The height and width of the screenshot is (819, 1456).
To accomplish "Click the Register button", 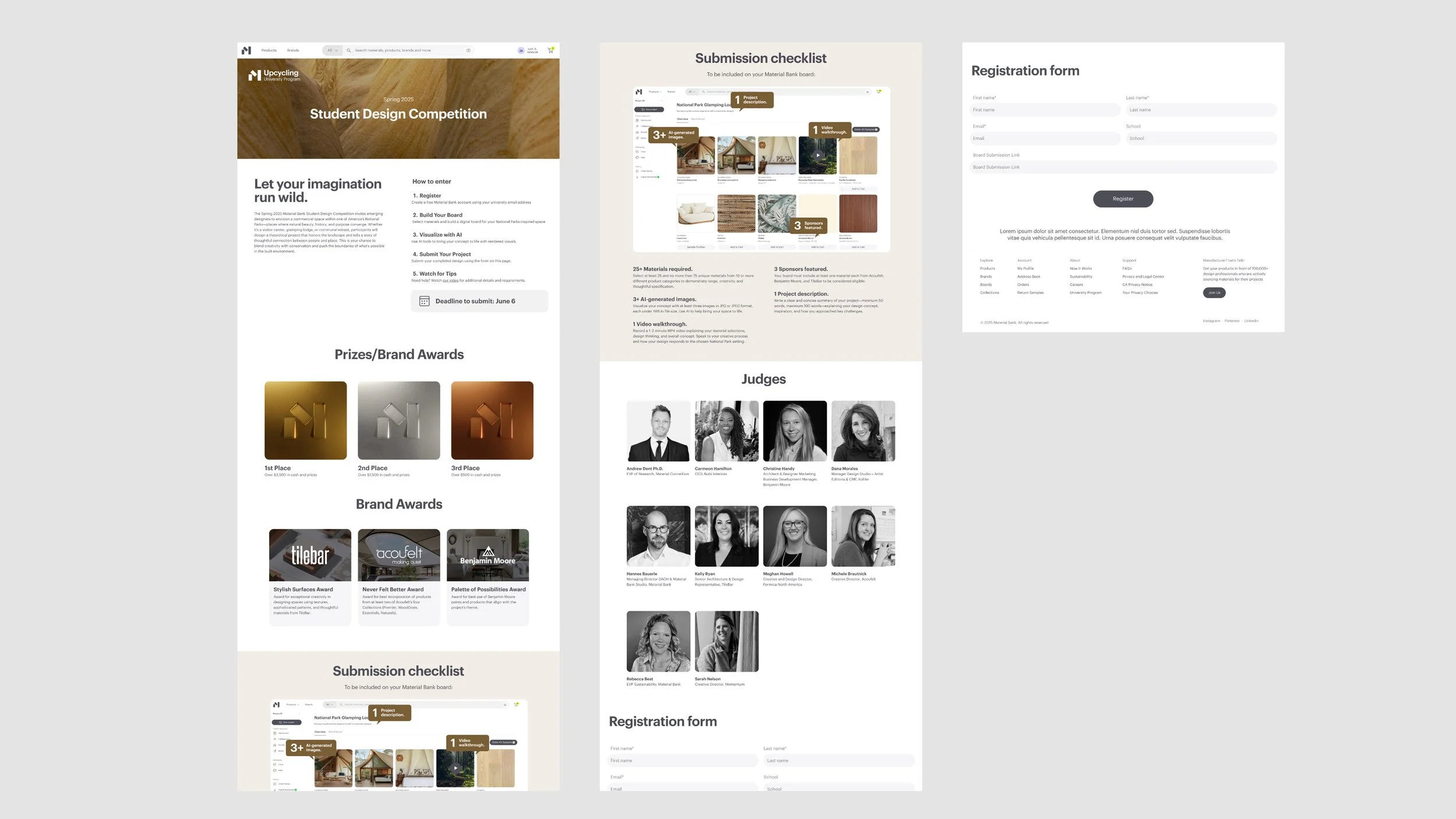I will (x=1122, y=199).
